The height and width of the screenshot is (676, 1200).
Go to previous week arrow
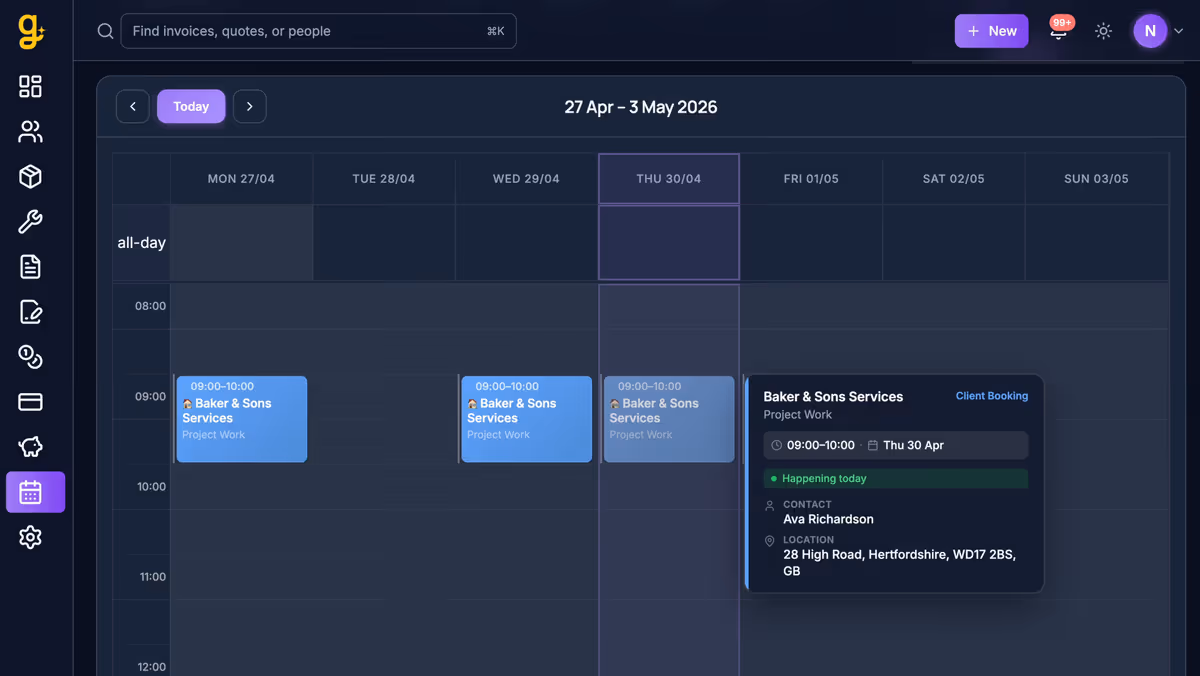click(133, 107)
